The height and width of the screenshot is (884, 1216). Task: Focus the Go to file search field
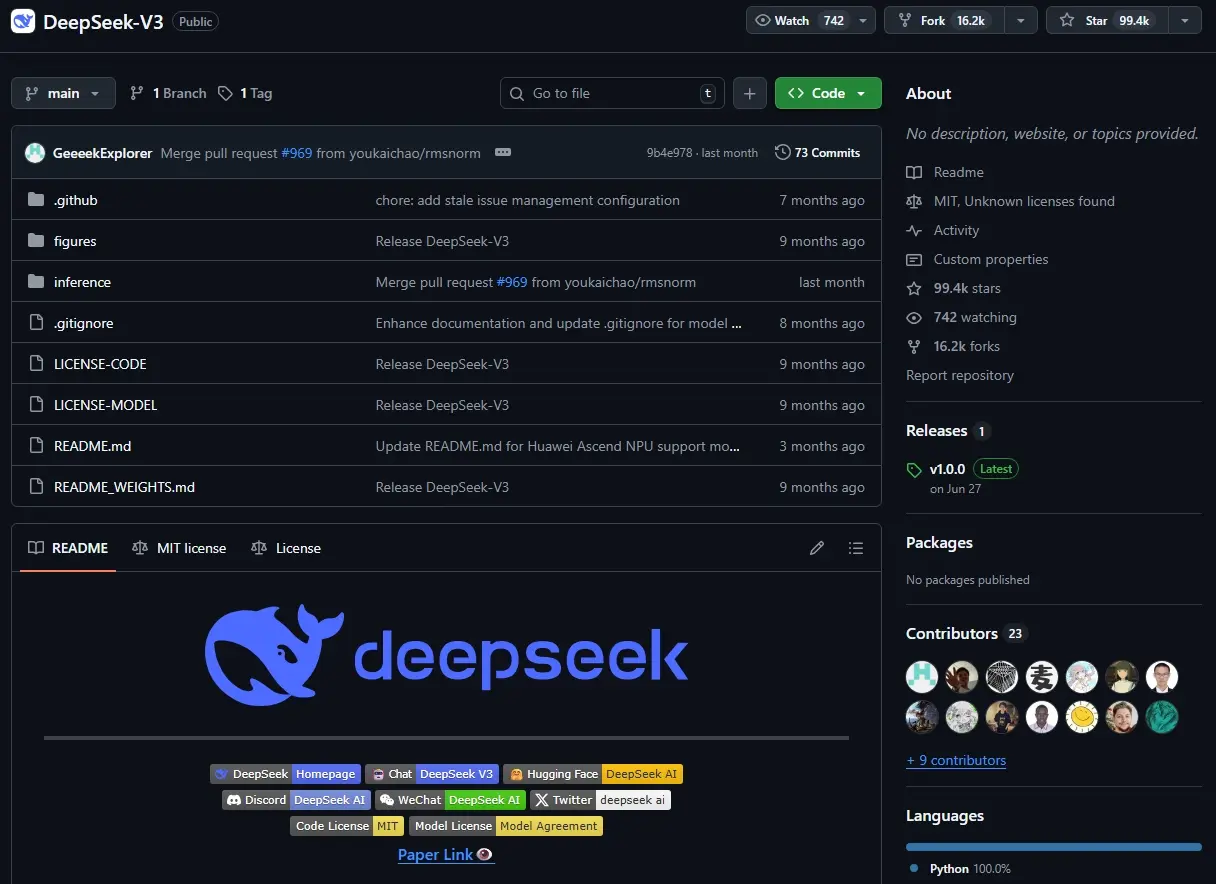612,93
